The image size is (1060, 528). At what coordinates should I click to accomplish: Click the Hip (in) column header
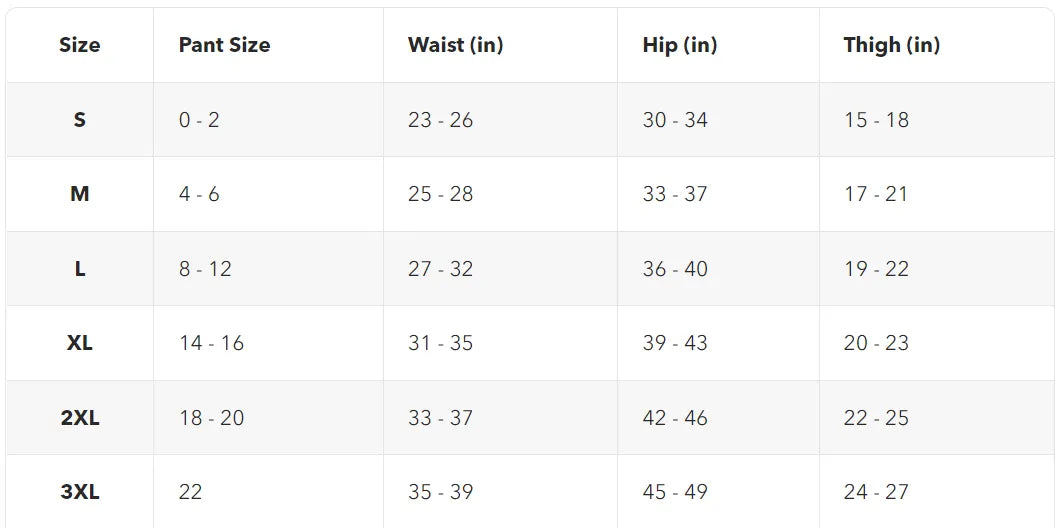(x=680, y=45)
